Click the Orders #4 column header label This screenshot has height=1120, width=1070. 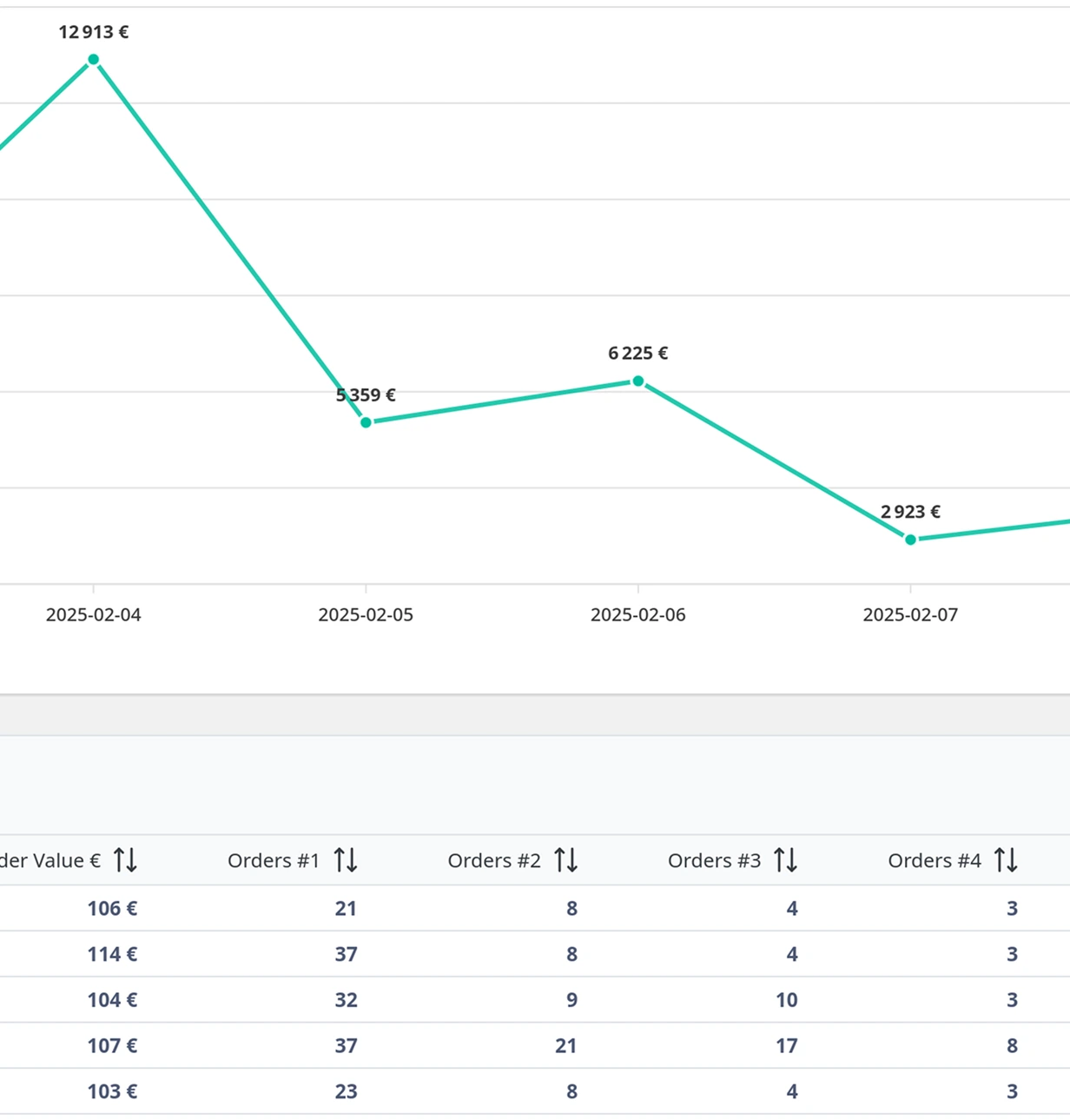point(935,860)
